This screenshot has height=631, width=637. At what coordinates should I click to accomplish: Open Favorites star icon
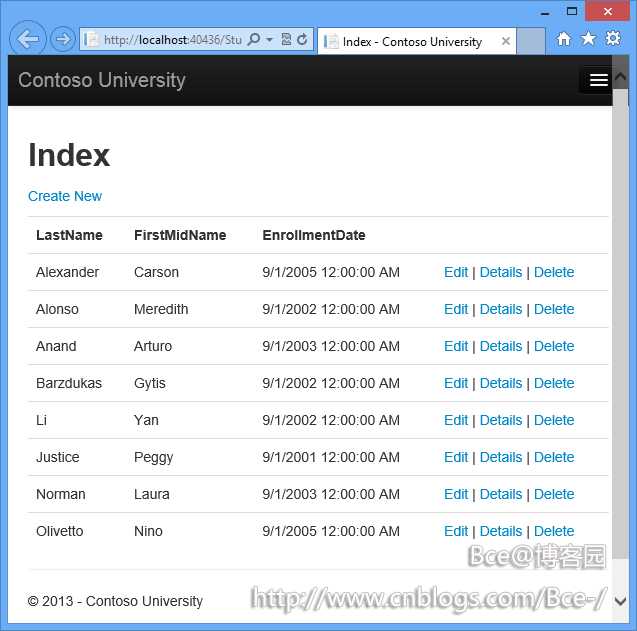click(588, 39)
